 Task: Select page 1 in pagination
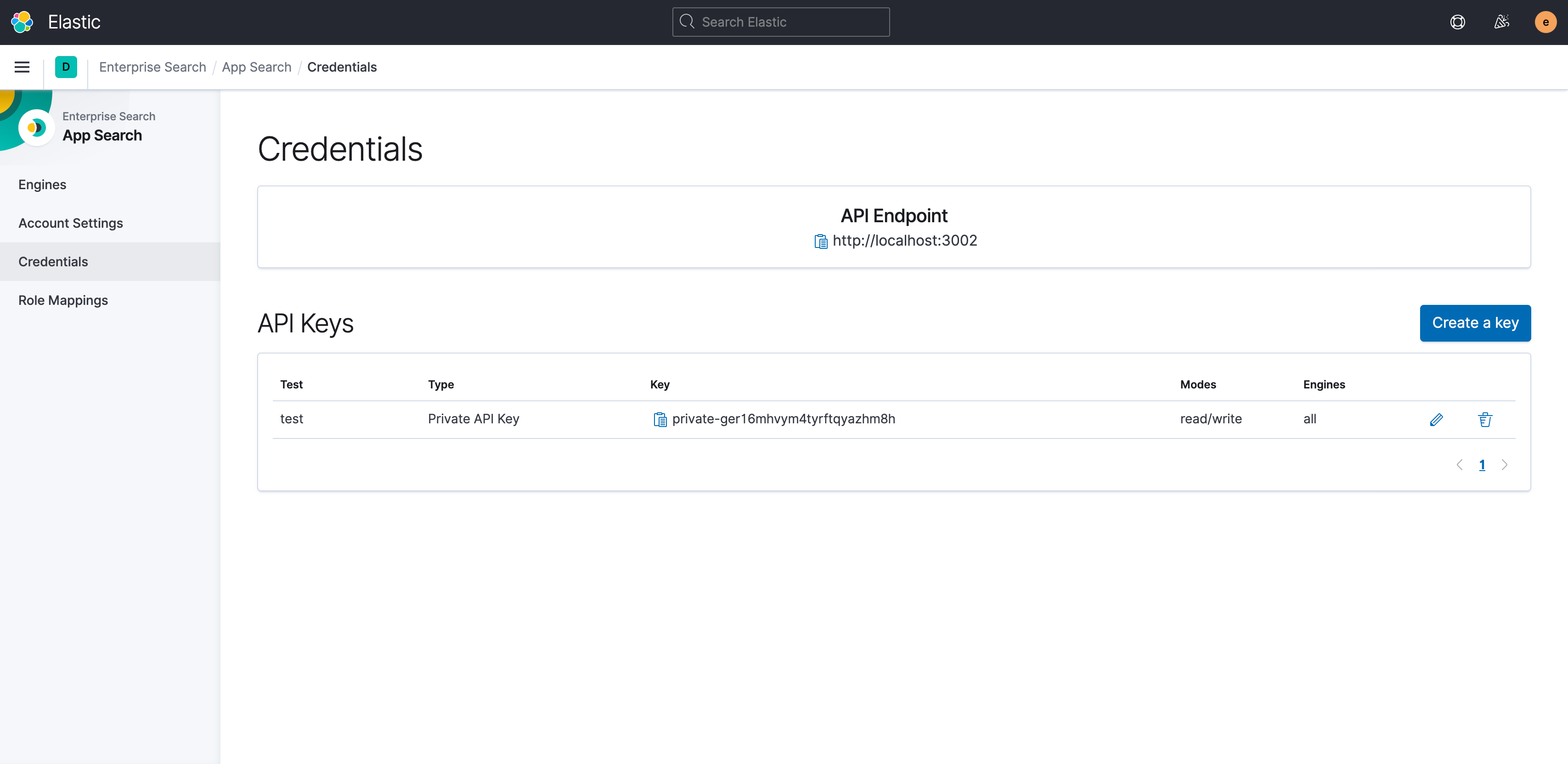click(x=1482, y=465)
